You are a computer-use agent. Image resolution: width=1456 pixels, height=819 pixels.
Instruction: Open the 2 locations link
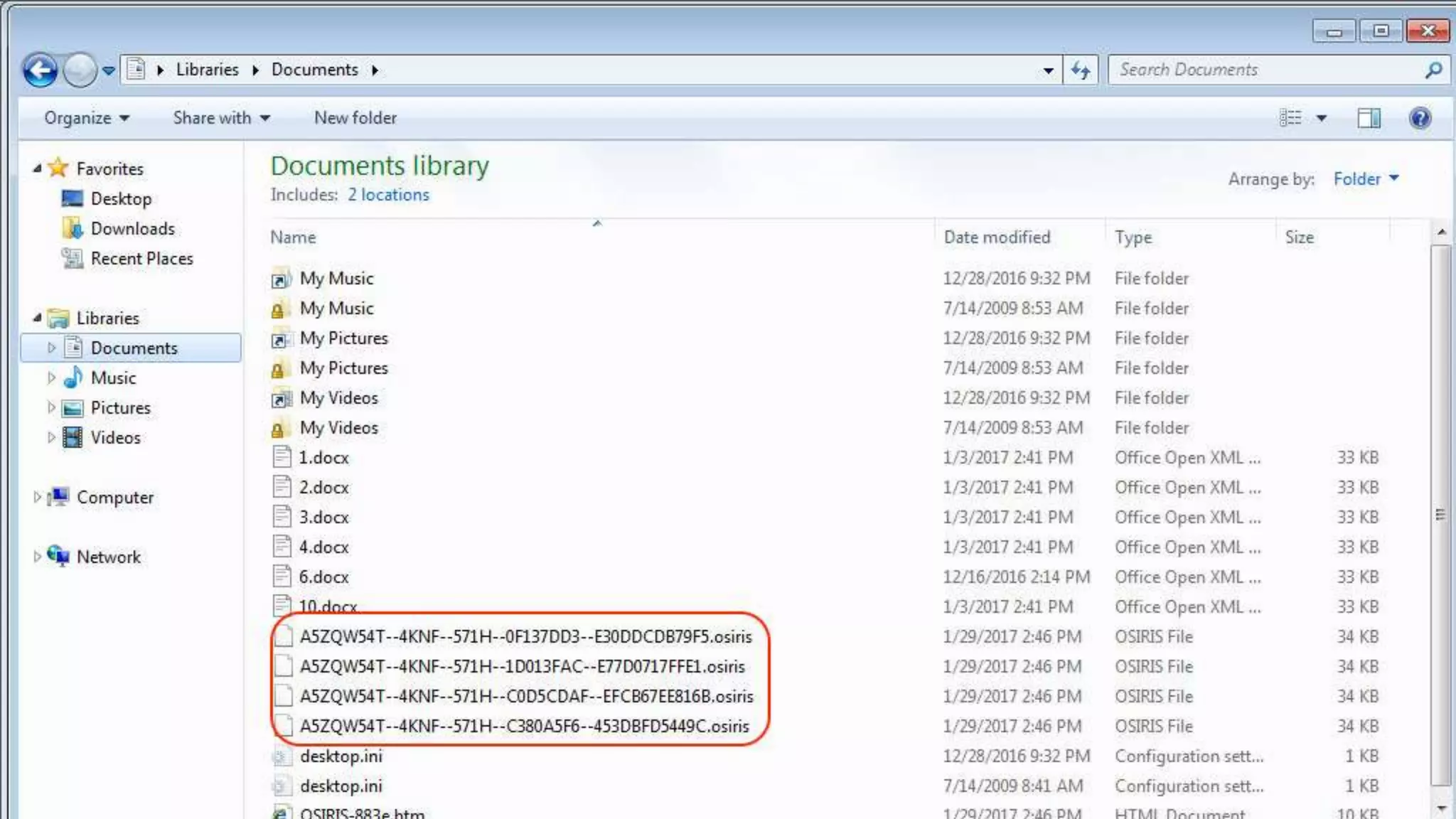[x=388, y=195]
